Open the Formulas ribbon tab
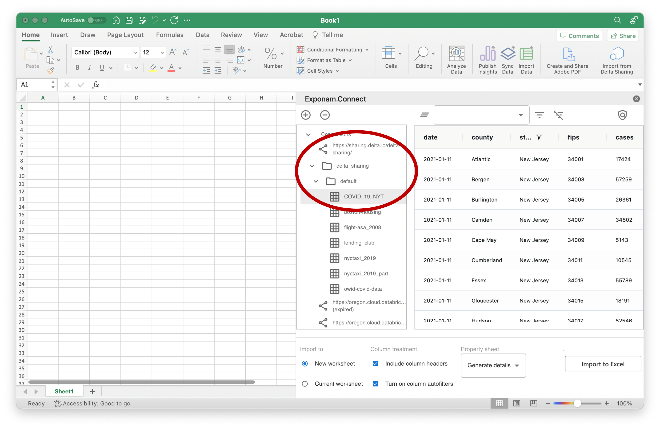This screenshot has height=429, width=660. (x=169, y=34)
